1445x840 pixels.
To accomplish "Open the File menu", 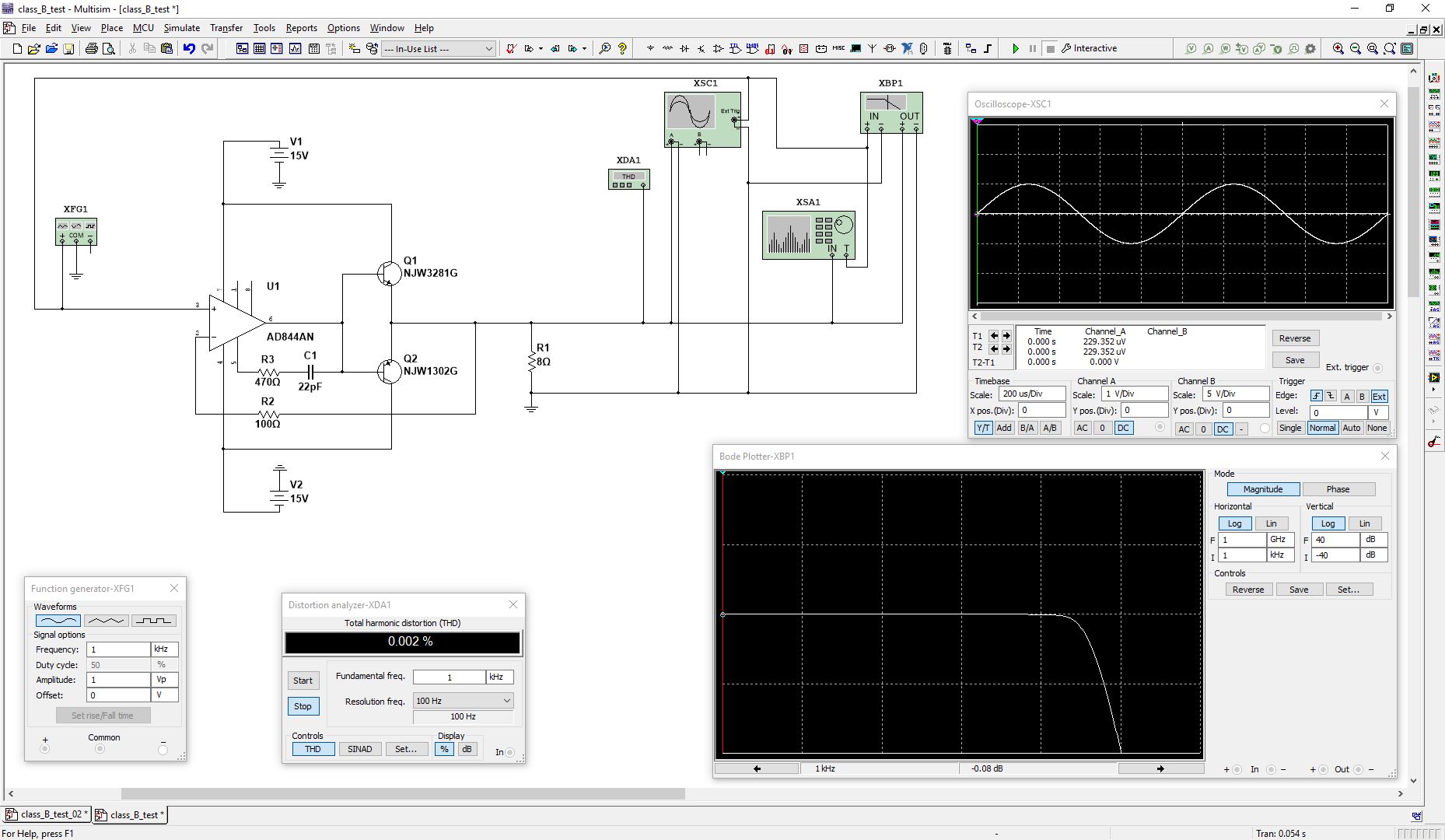I will click(x=29, y=28).
